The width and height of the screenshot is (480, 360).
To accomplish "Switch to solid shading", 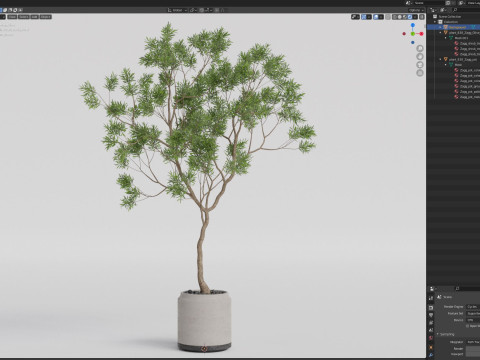I will click(400, 17).
